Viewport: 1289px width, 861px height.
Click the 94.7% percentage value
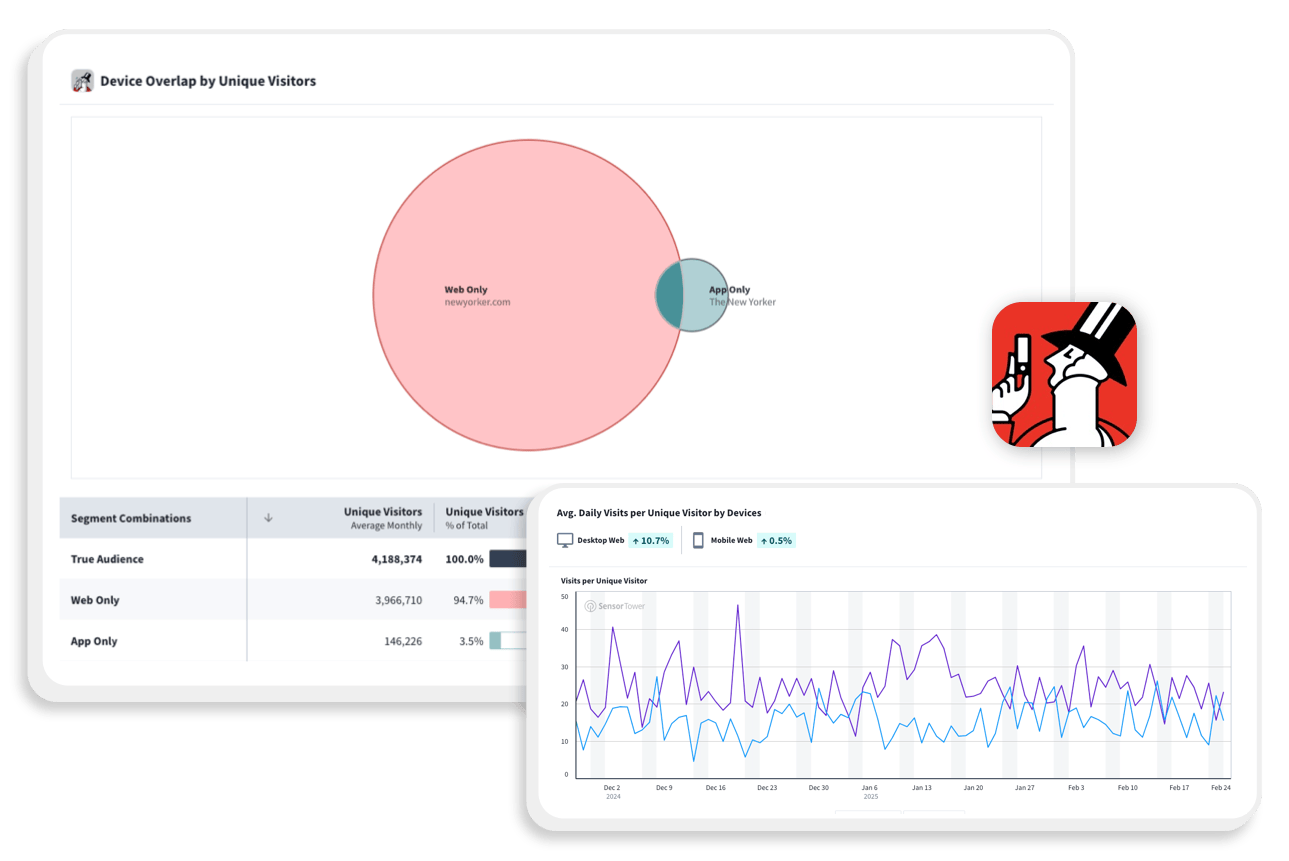(x=469, y=600)
